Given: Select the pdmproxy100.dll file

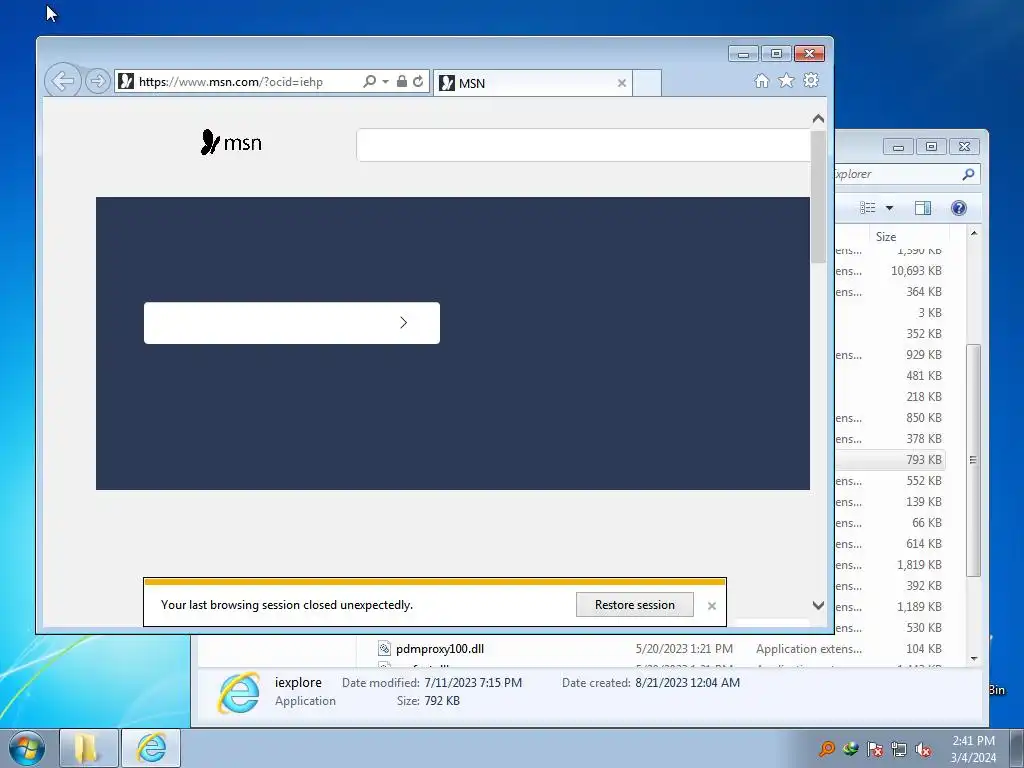Looking at the screenshot, I should tap(440, 648).
